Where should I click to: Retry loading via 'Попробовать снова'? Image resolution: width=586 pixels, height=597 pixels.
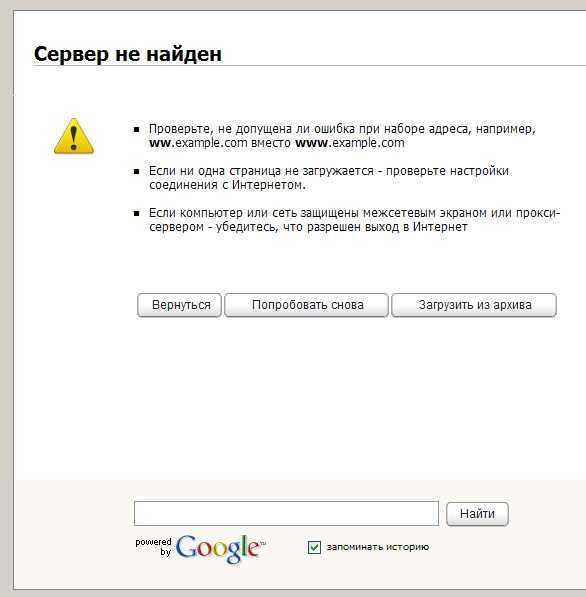tap(307, 305)
